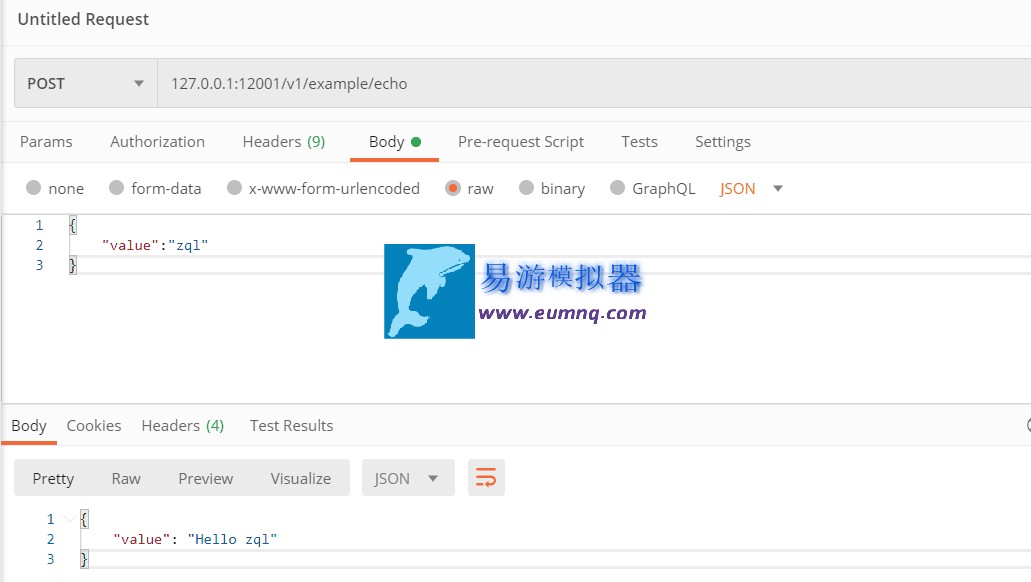The height and width of the screenshot is (582, 1031).
Task: Collapse the response JSON fold arrow
Action: point(70,519)
